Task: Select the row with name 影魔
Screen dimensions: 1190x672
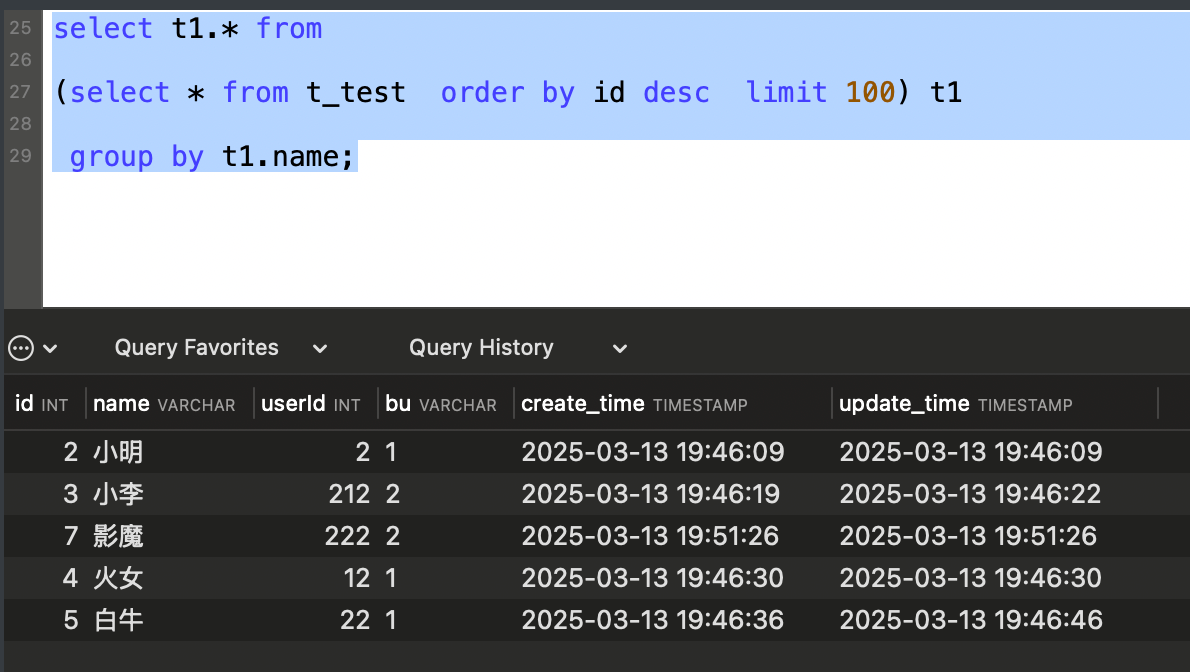Action: pyautogui.click(x=597, y=536)
